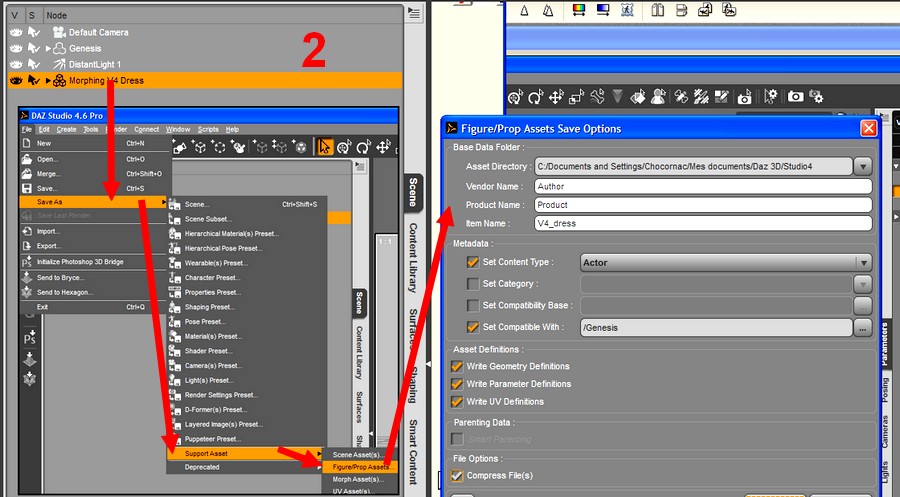The height and width of the screenshot is (497, 900).
Task: Switch to the Posing side tab
Action: coord(885,390)
